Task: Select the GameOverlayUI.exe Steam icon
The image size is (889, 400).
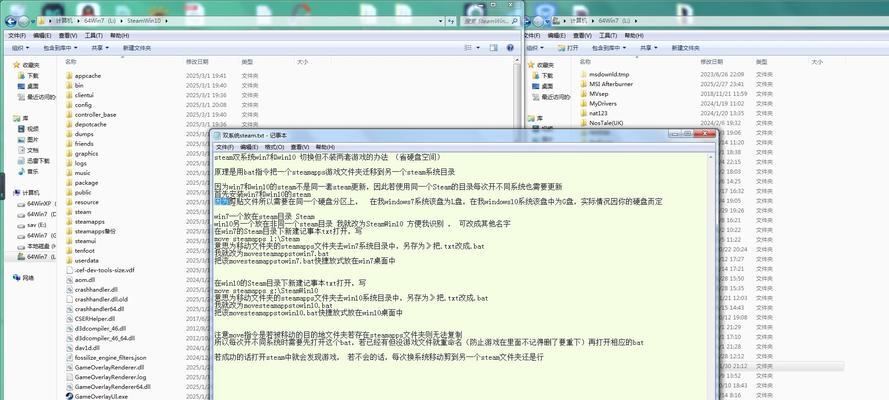Action: (69, 396)
